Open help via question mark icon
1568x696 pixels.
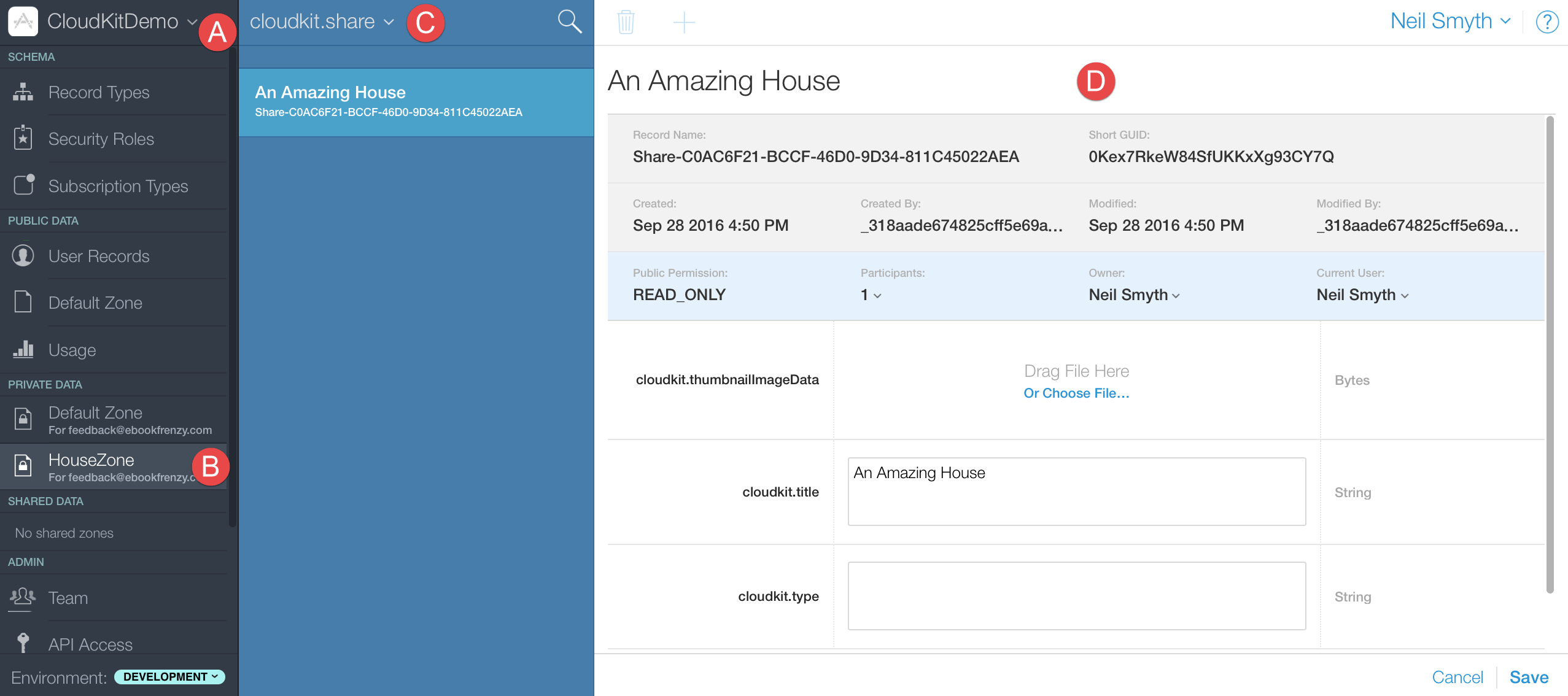1547,23
